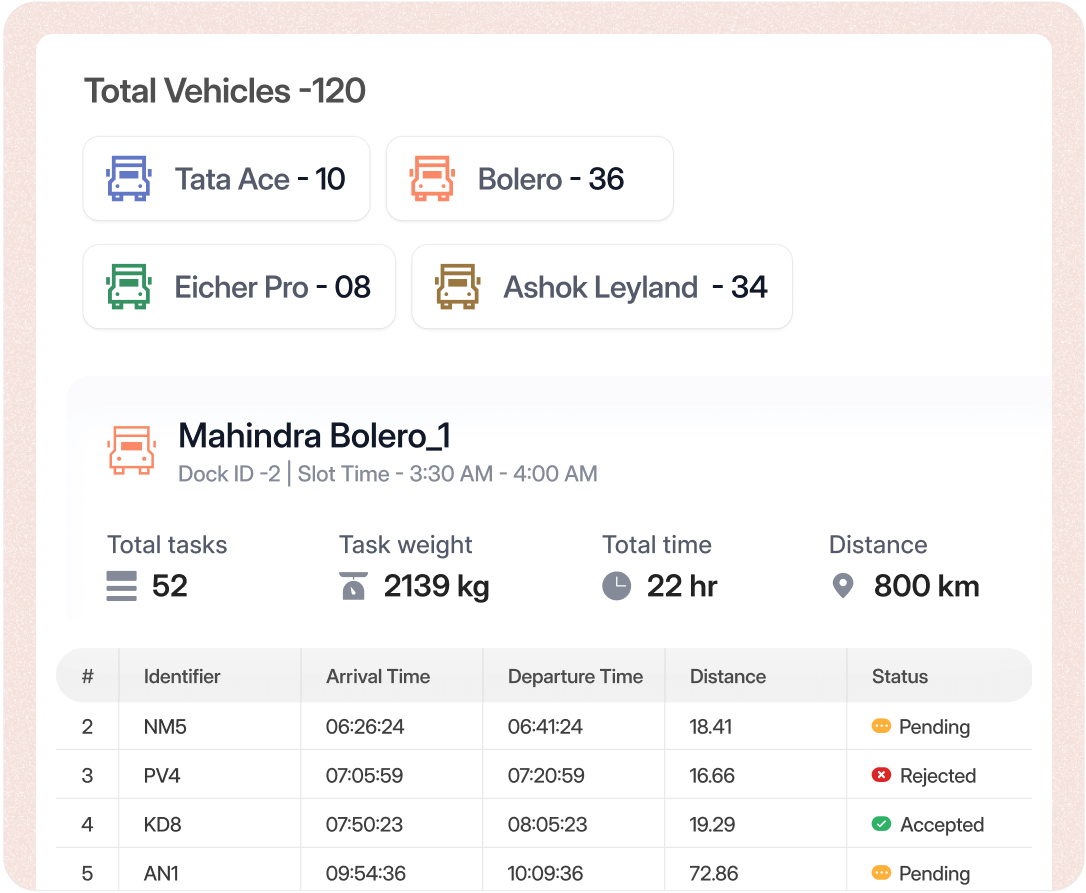Image resolution: width=1086 pixels, height=893 pixels.
Task: Click row number 3 in the table
Action: (87, 775)
